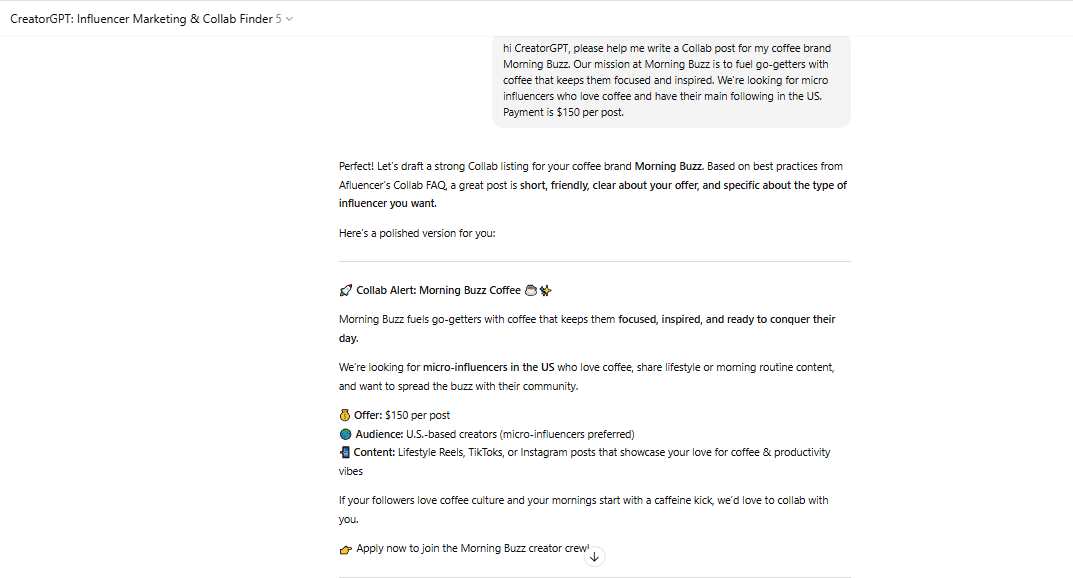Click the phone emoji beside Content
1073x578 pixels.
click(345, 452)
